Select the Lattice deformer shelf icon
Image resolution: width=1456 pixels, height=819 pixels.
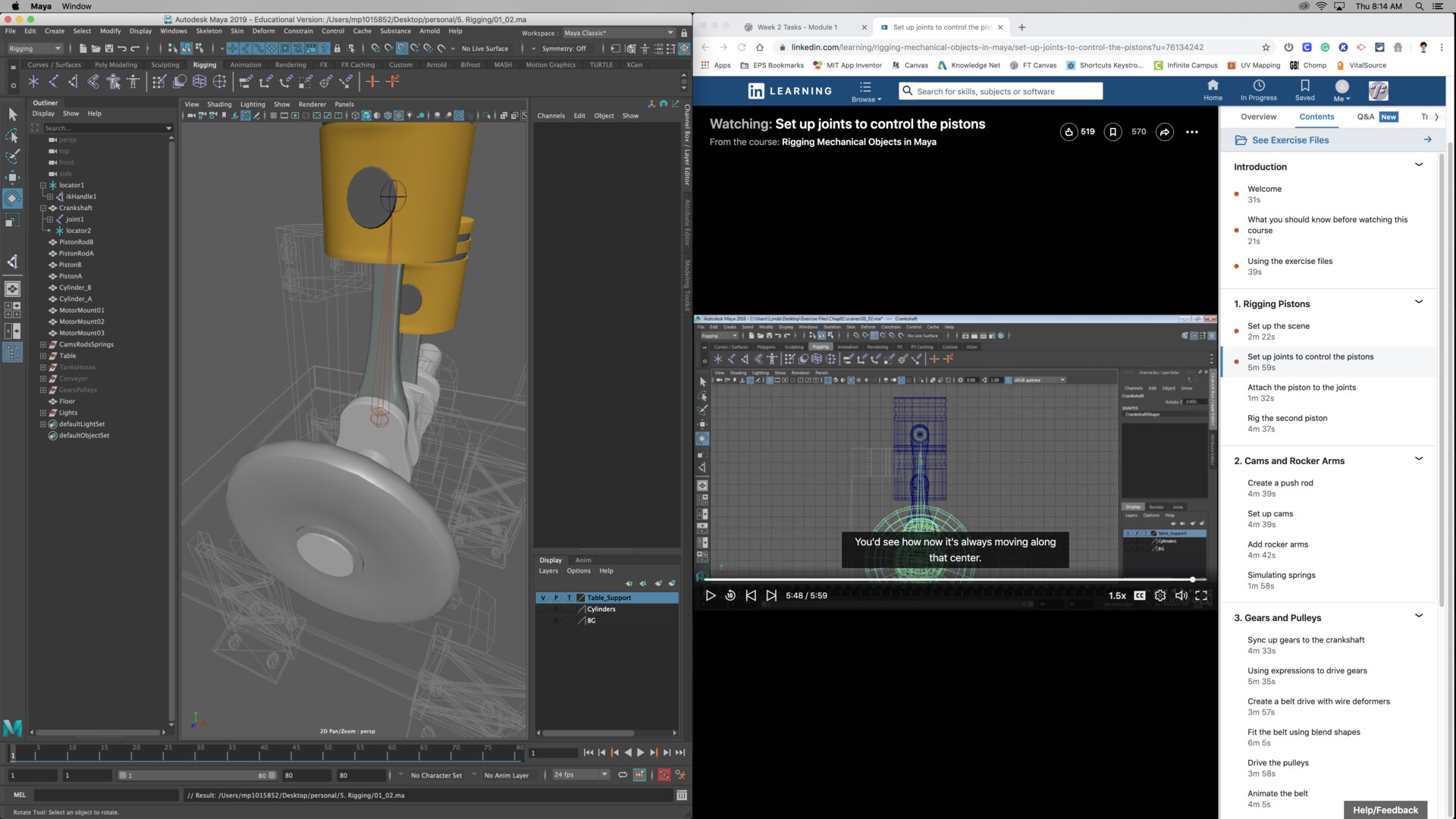(x=199, y=82)
